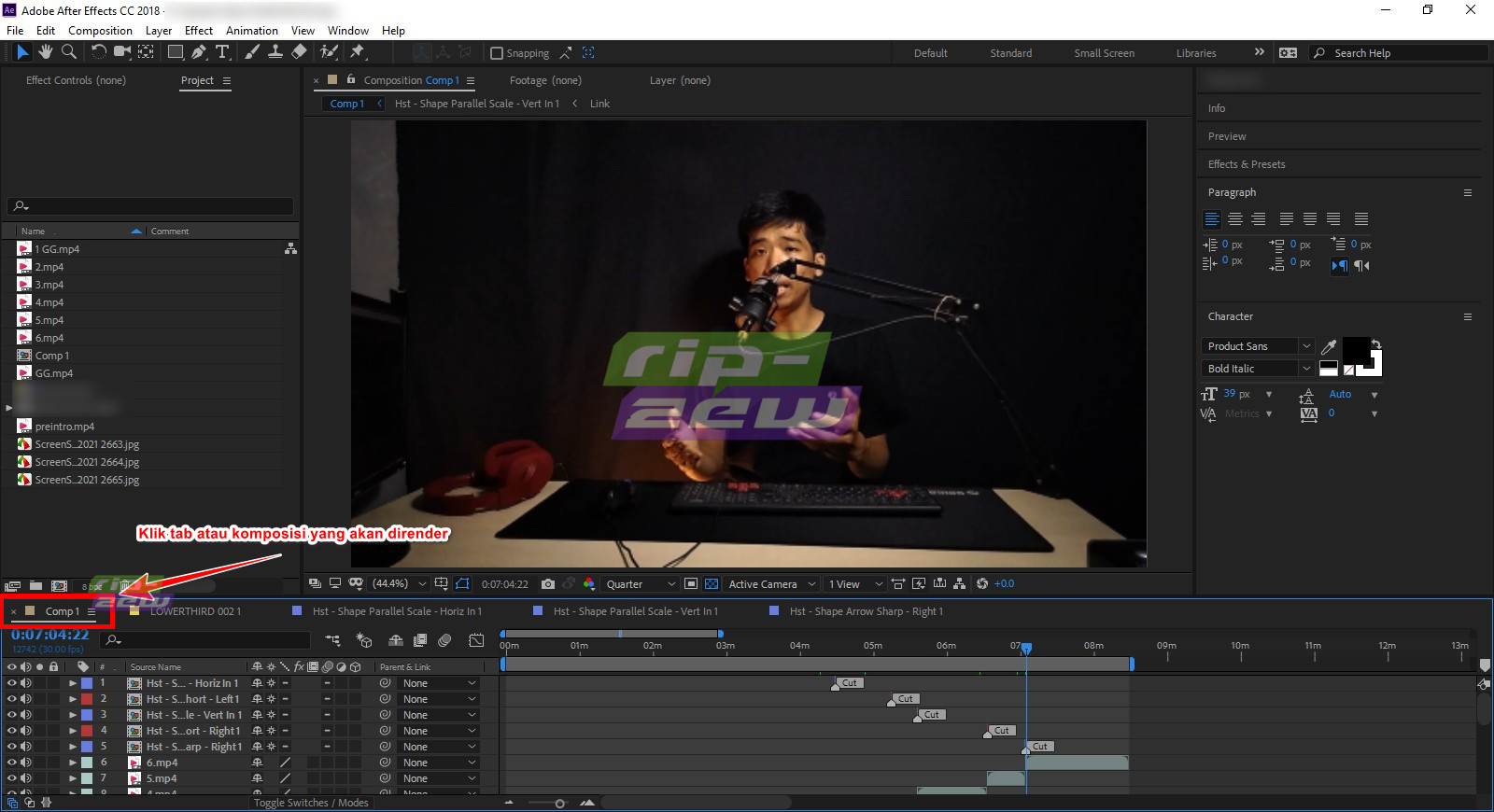Open the Composition Mini-Flowchart icon in the timeline

(332, 640)
